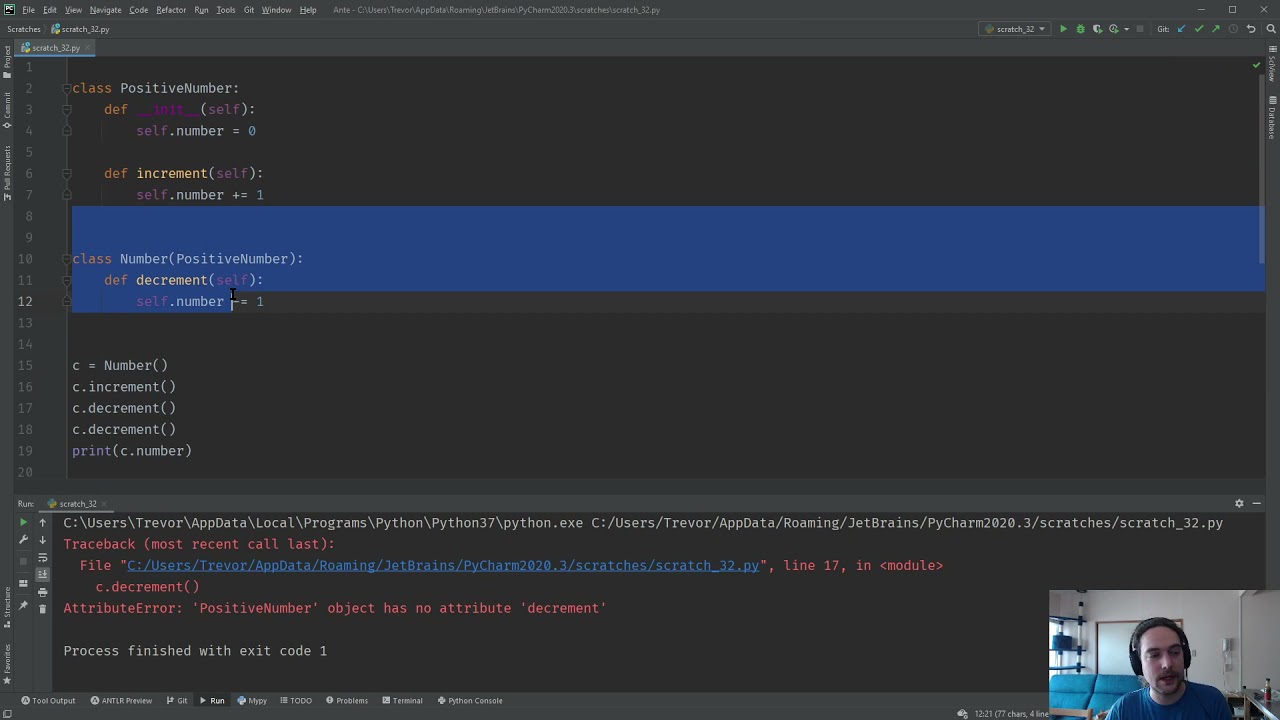Collapse the __init__ method fold marker
This screenshot has width=1280, height=720.
pos(66,110)
